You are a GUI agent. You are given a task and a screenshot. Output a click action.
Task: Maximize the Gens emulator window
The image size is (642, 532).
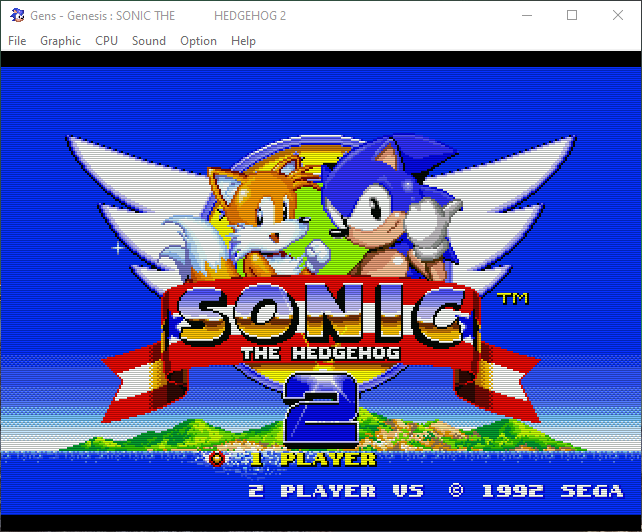[x=572, y=16]
